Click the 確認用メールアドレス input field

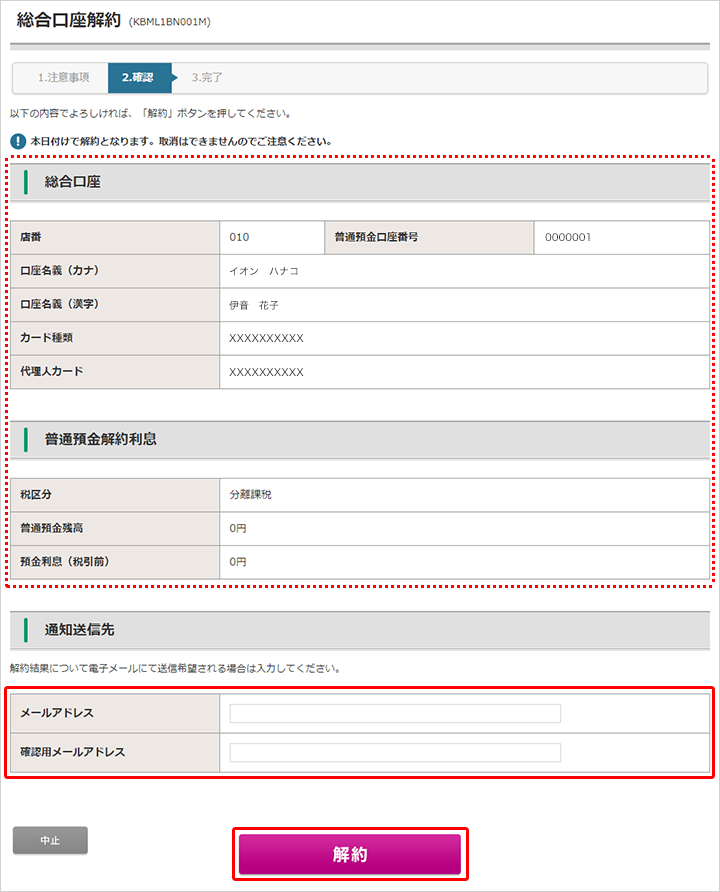tap(395, 752)
